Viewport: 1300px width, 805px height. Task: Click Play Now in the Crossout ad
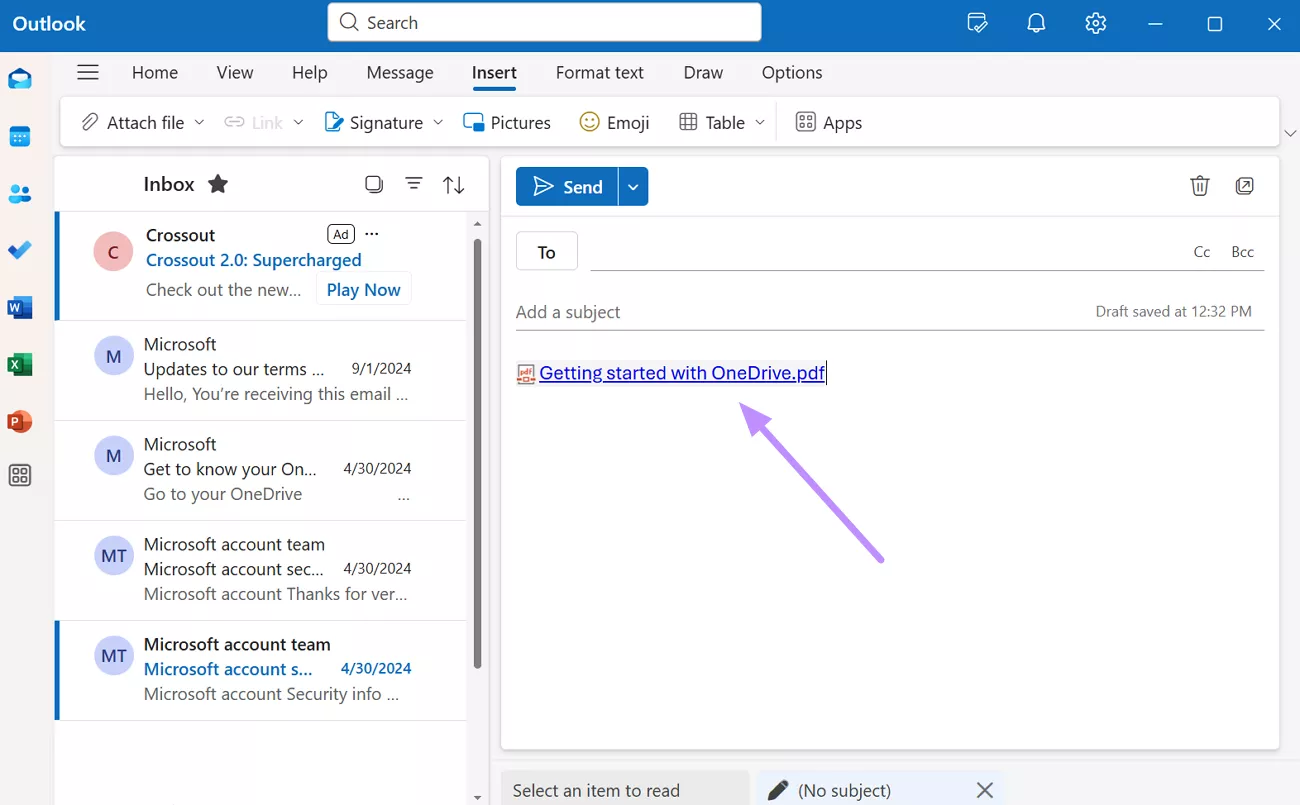pos(363,289)
